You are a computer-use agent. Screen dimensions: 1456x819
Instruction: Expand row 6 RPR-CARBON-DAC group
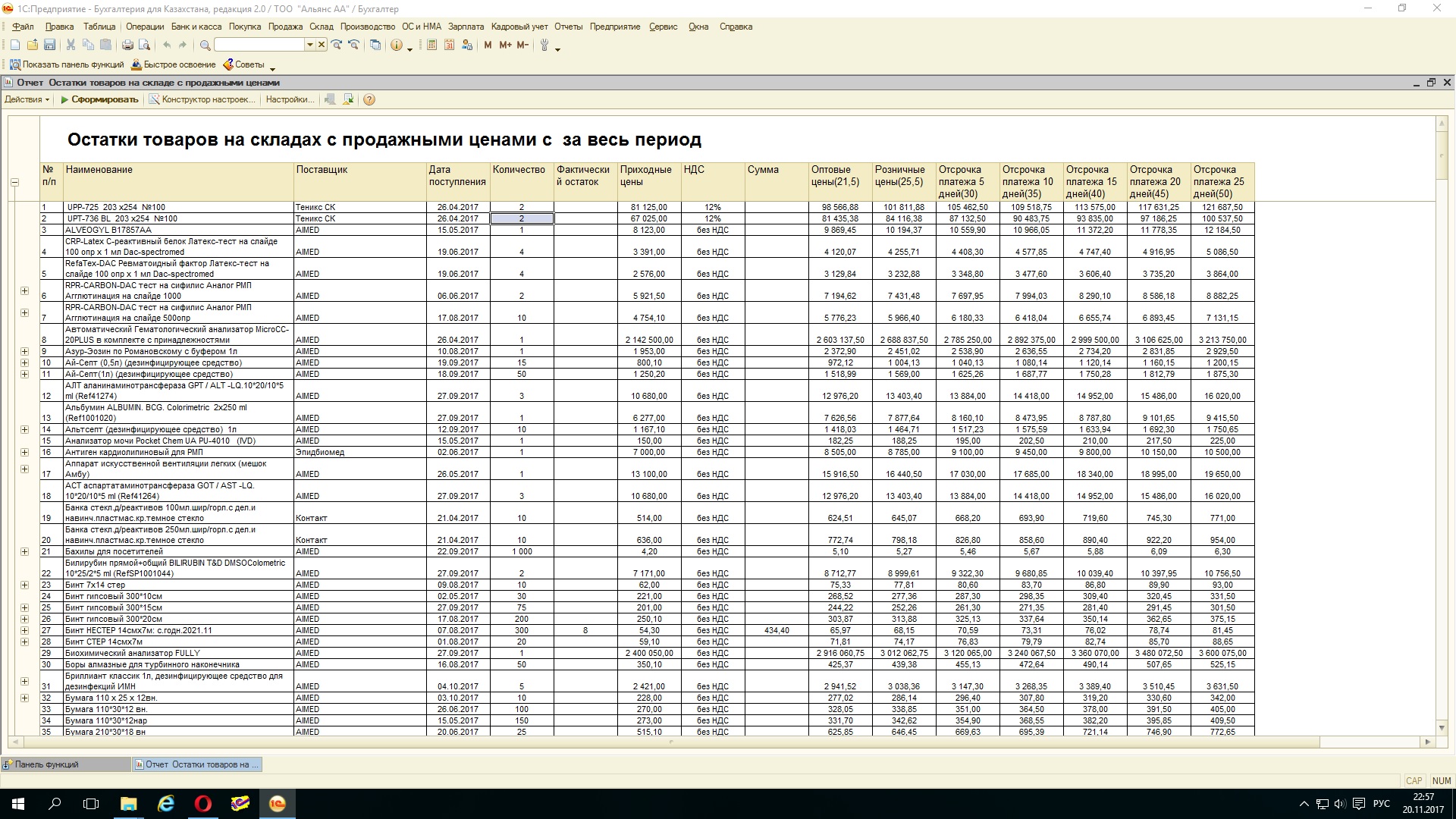point(24,291)
